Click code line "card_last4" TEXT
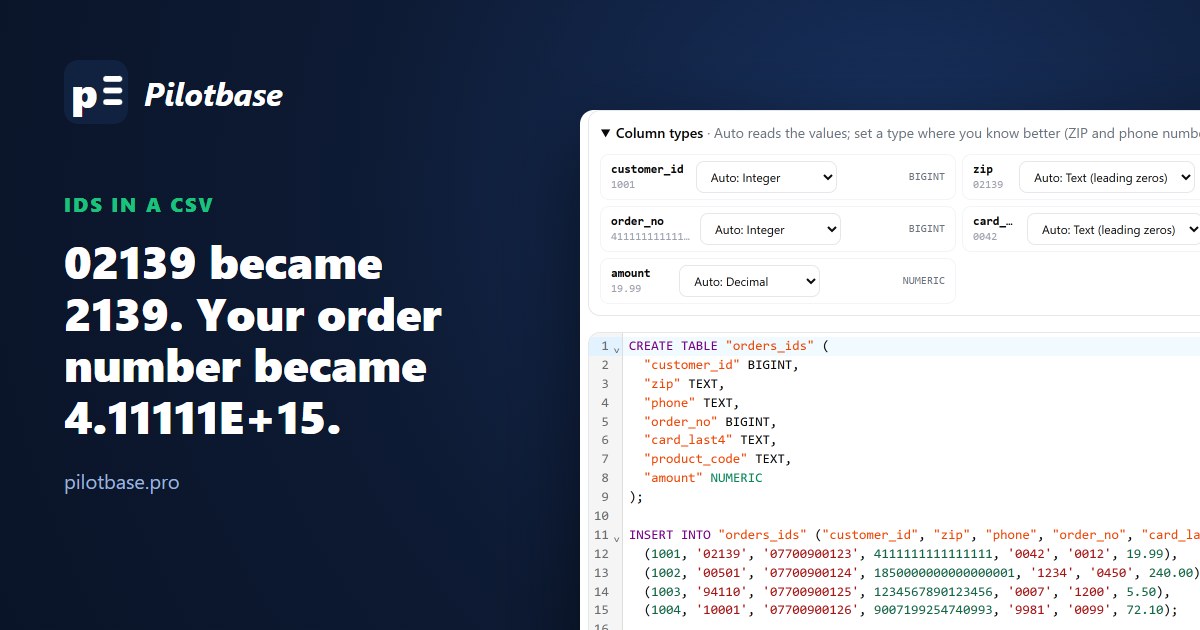This screenshot has height=630, width=1200. pos(710,440)
